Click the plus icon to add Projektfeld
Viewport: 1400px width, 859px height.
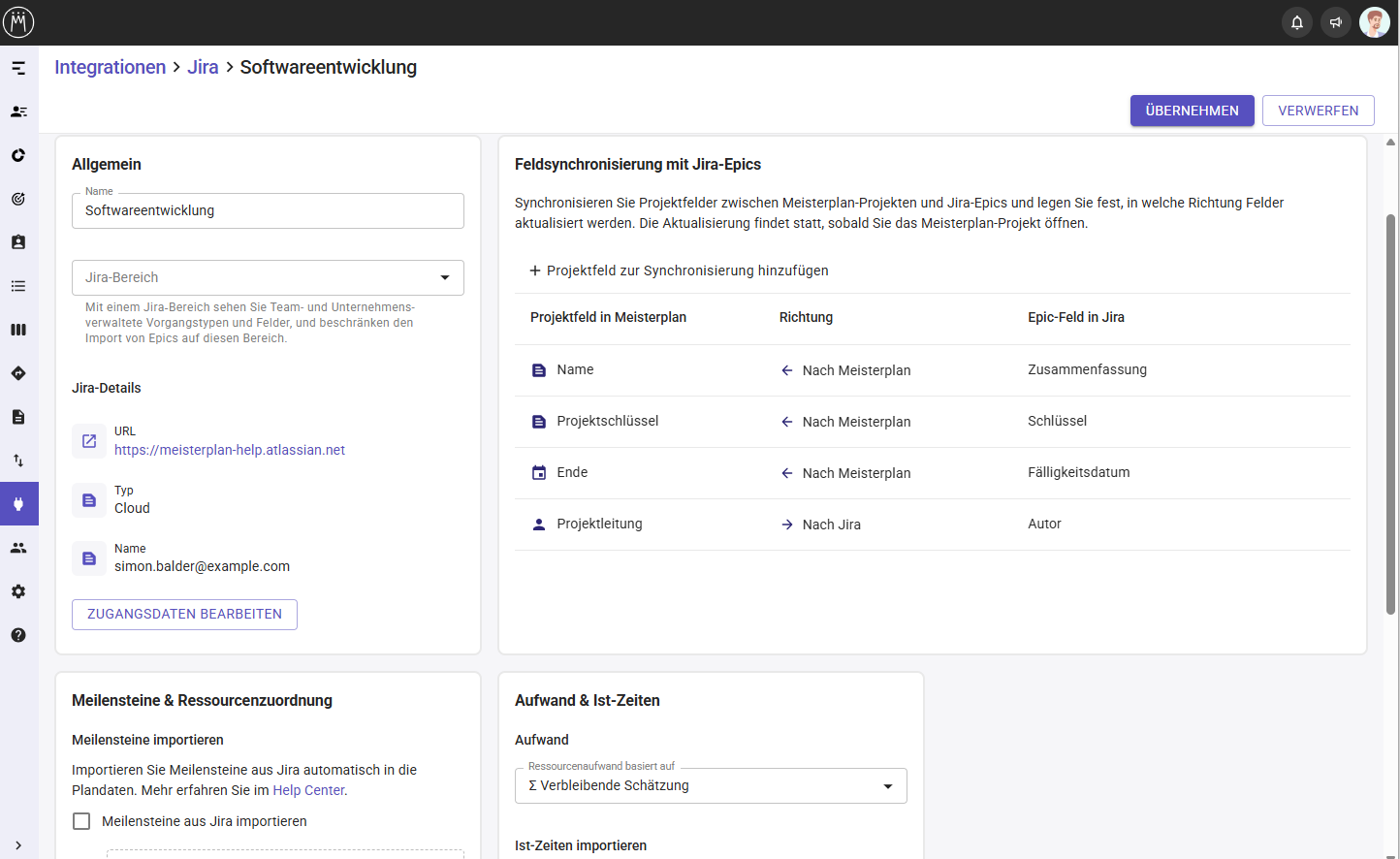(535, 270)
